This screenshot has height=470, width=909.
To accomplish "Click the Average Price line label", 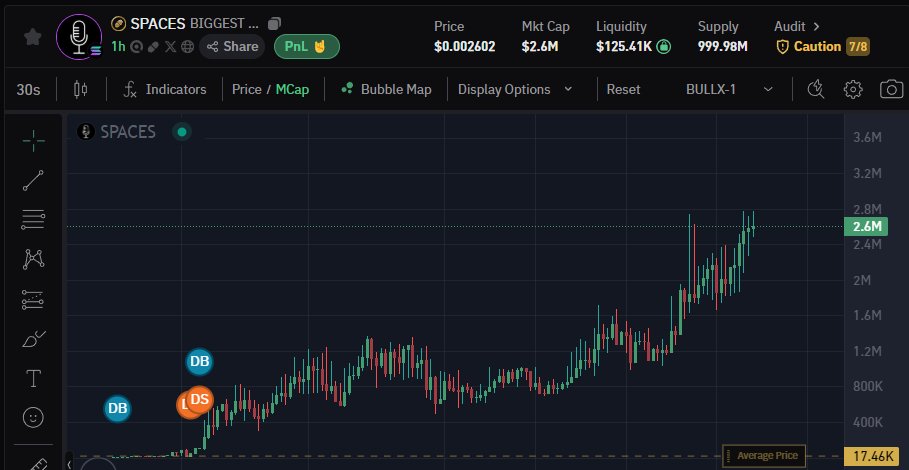I will point(765,456).
